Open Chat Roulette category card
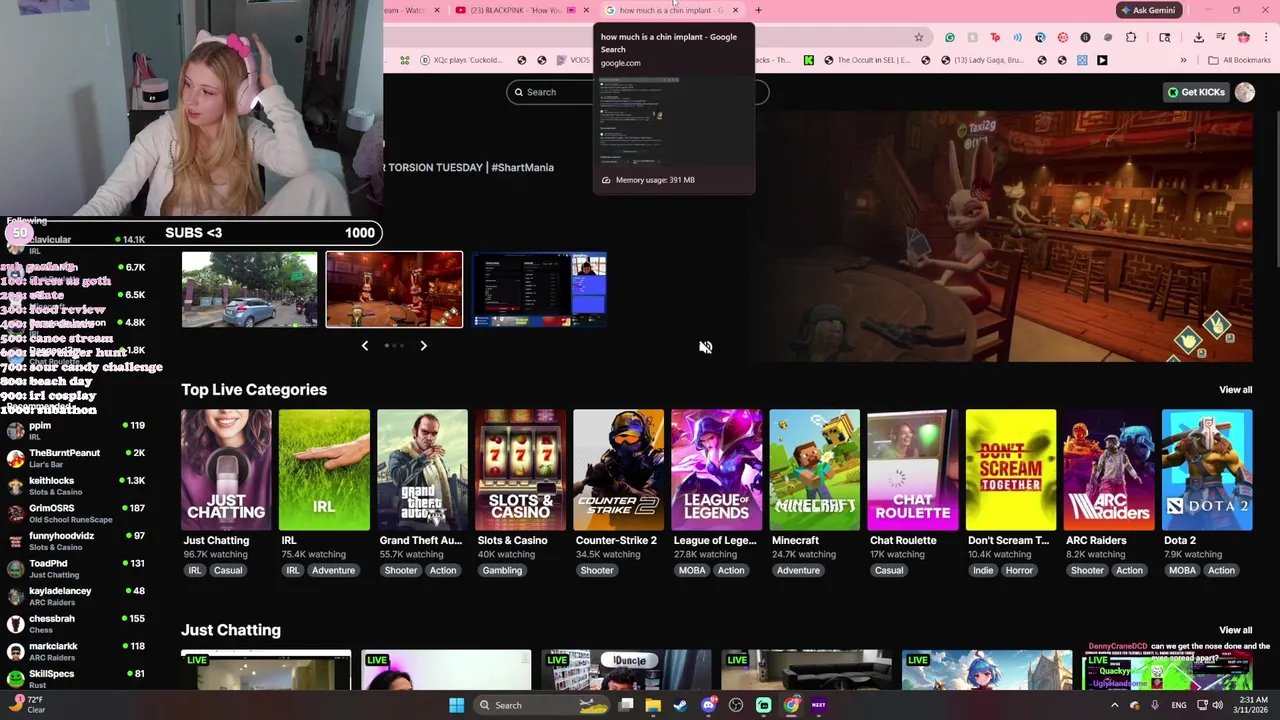The width and height of the screenshot is (1280, 720). (912, 470)
